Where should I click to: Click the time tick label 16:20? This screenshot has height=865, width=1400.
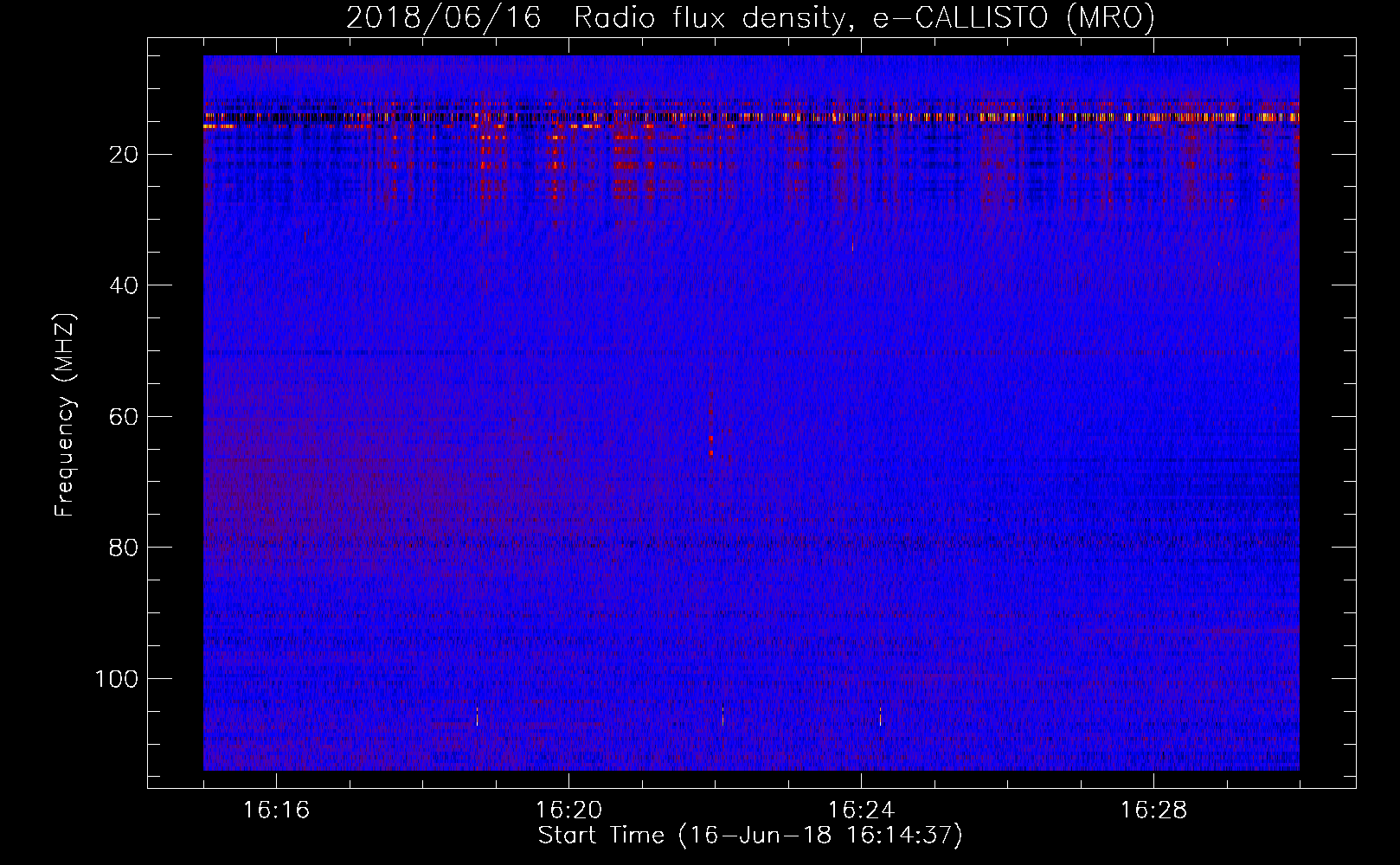[x=568, y=810]
